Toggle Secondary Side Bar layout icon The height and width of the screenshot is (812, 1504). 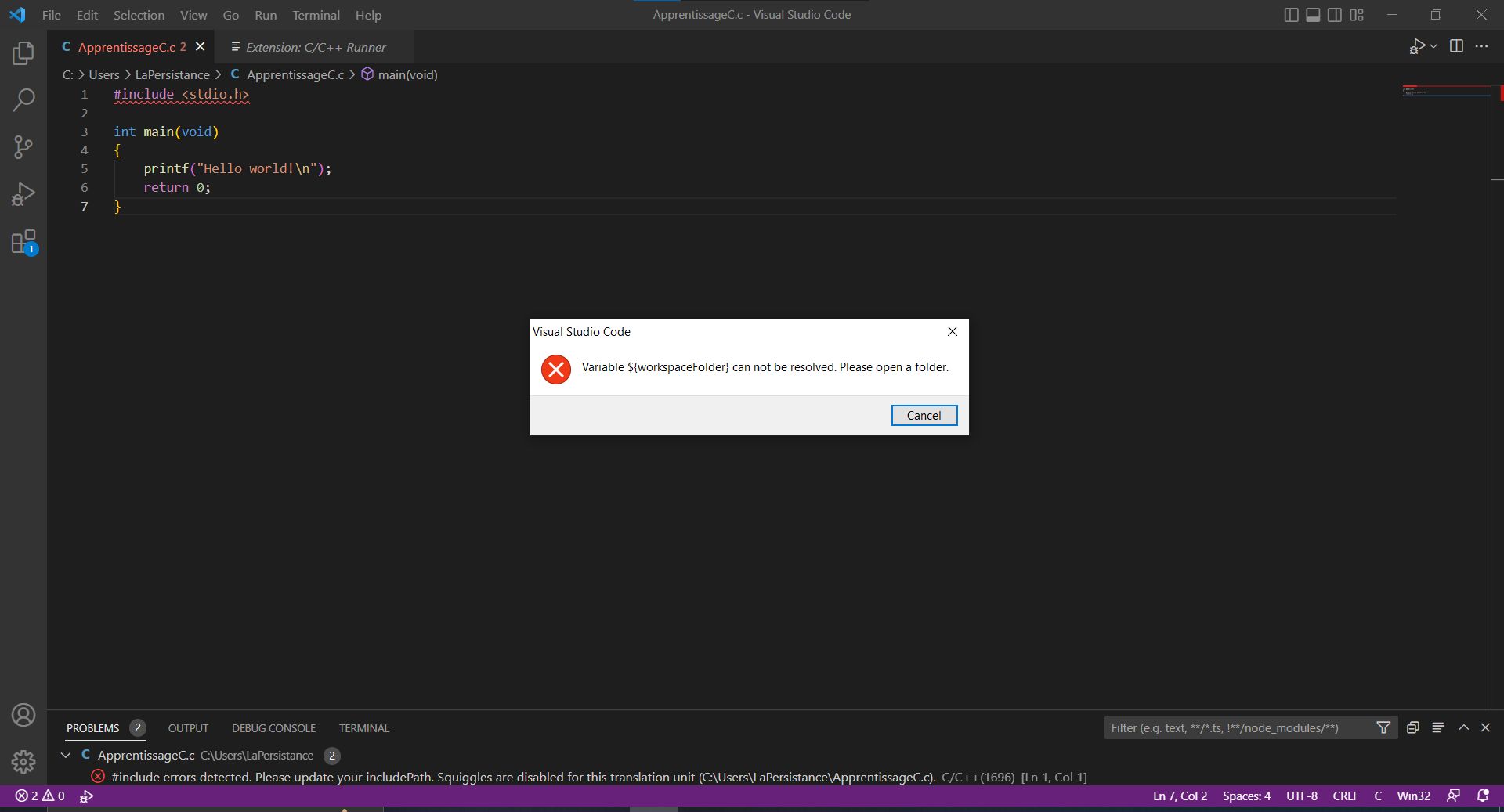click(1335, 15)
